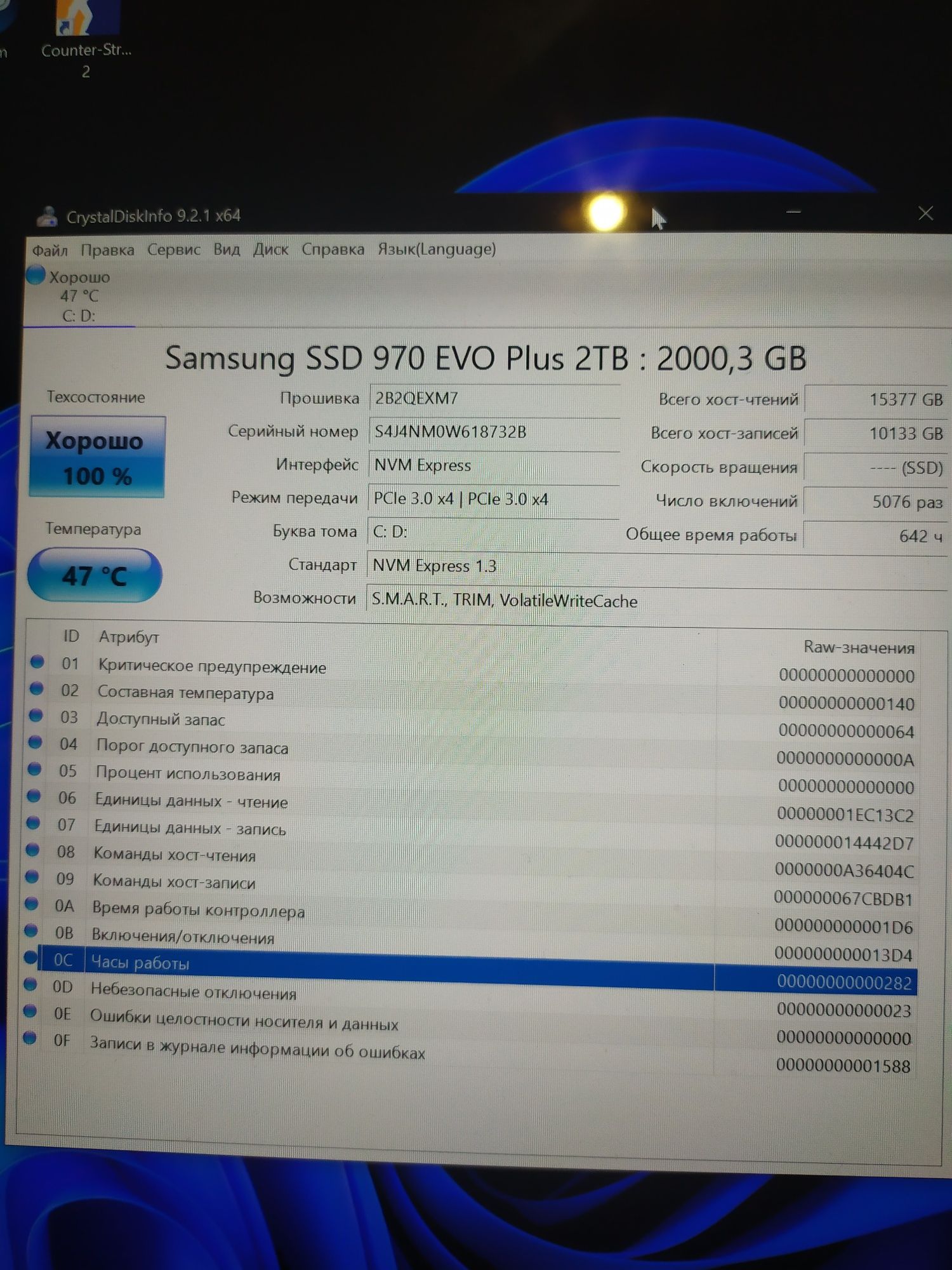Select the Время работы контроллера row
This screenshot has height=1270, width=952.
(x=472, y=916)
